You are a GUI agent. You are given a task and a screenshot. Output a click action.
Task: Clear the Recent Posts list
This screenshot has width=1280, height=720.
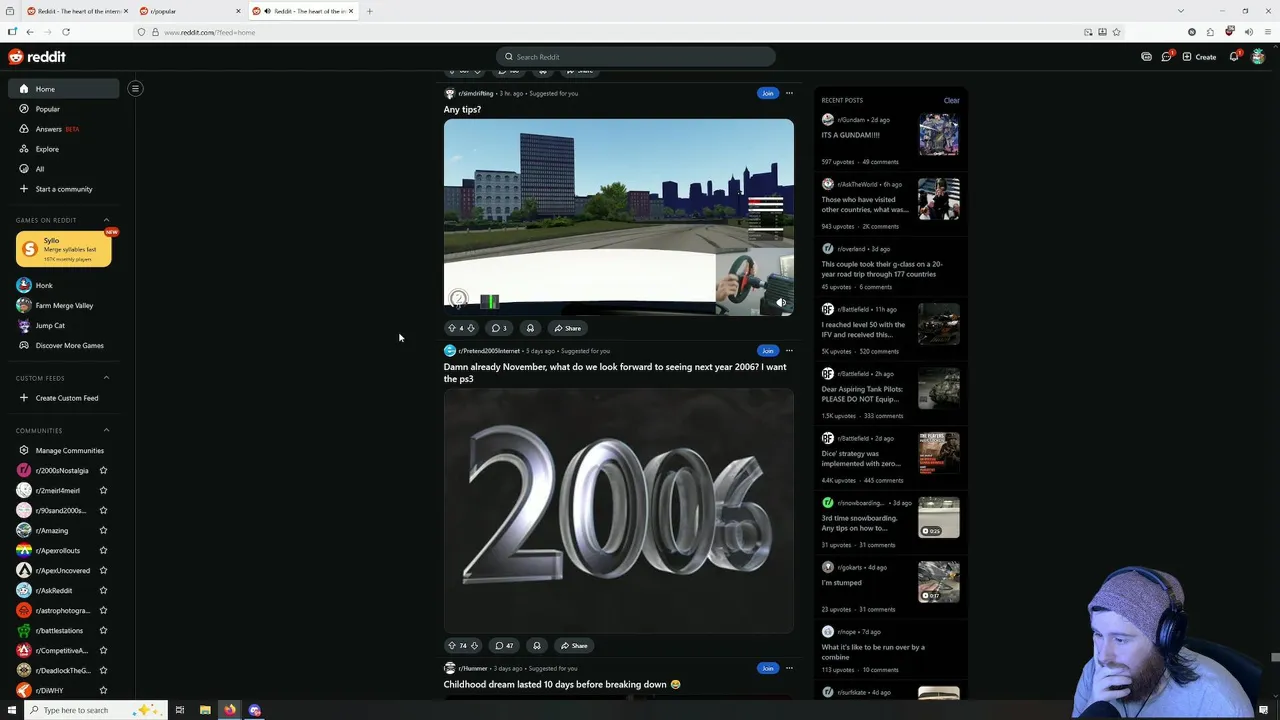click(951, 100)
